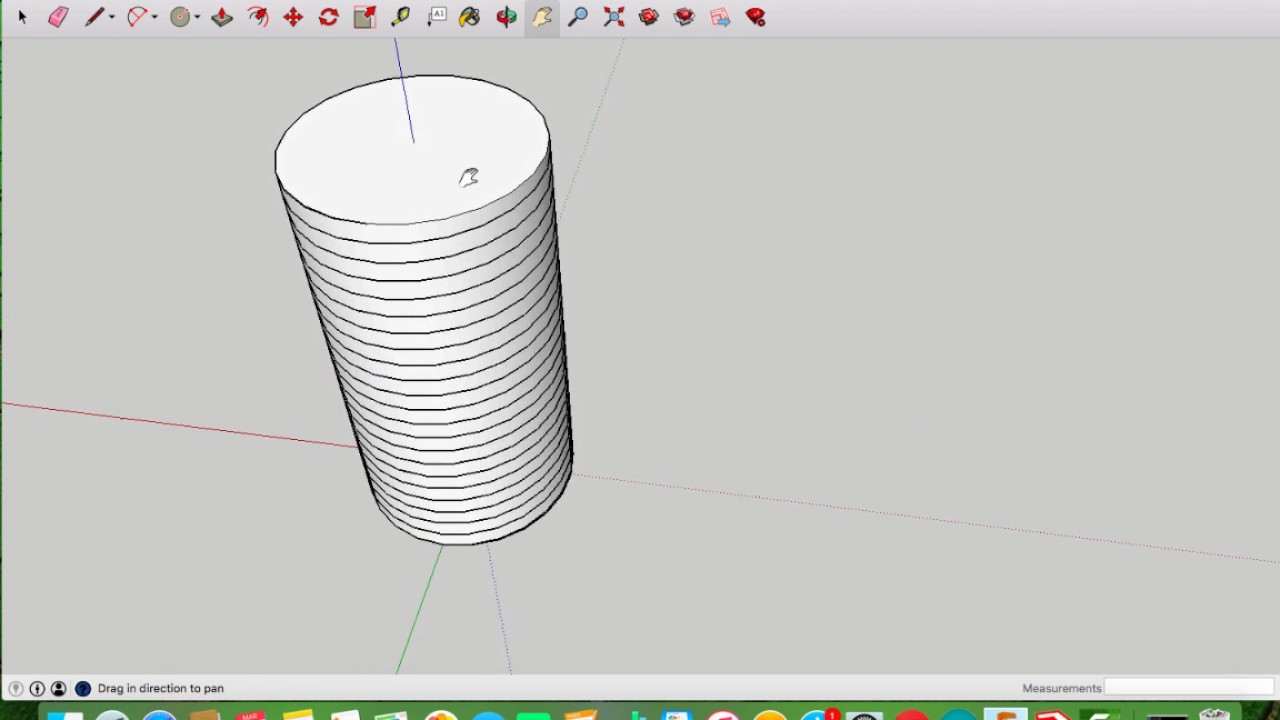Viewport: 1280px width, 720px height.
Task: Click into the Measurements input box
Action: [x=1189, y=688]
